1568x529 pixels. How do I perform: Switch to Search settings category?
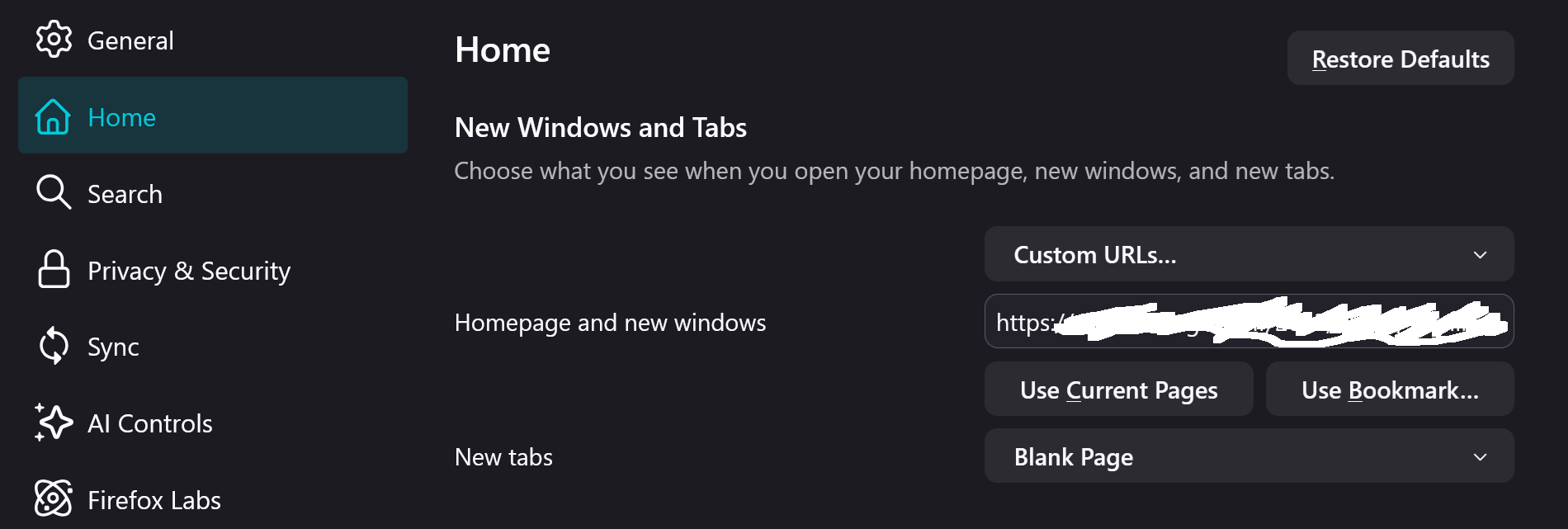pyautogui.click(x=125, y=194)
